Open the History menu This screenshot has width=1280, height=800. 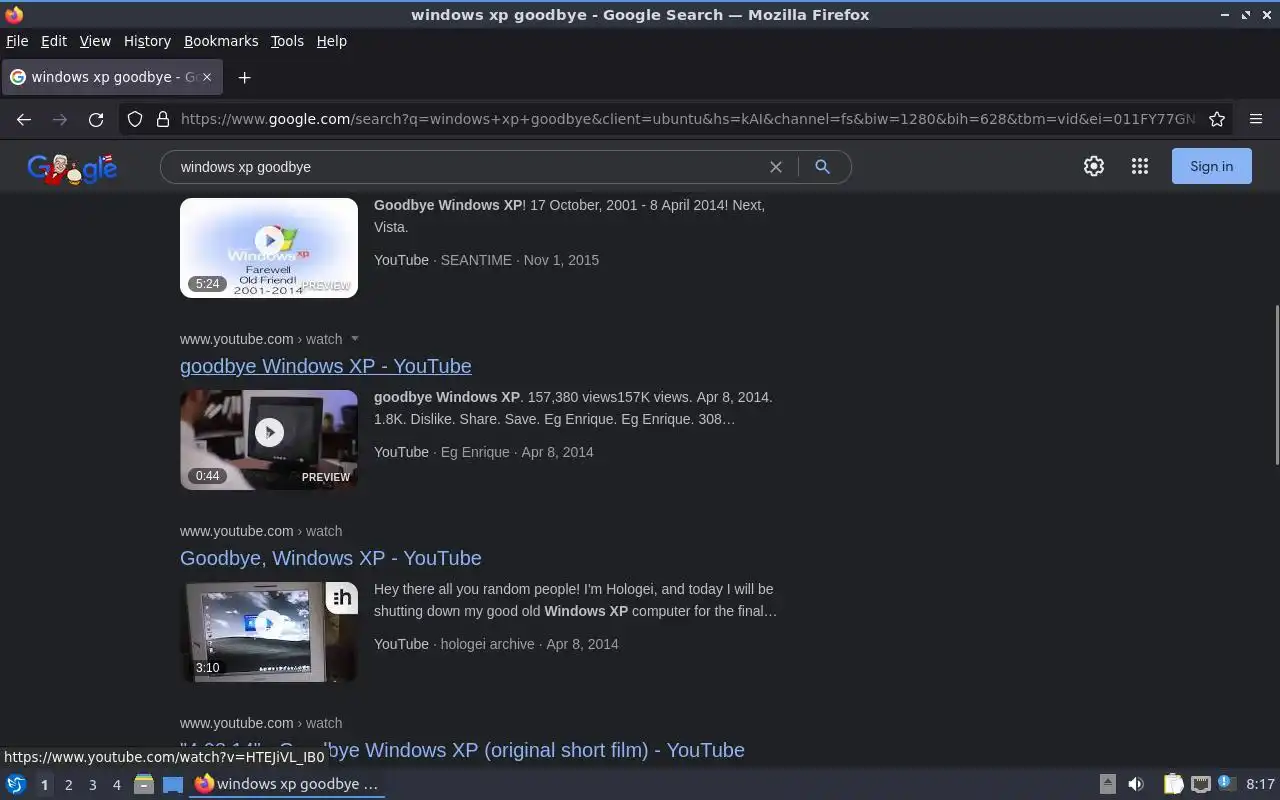pyautogui.click(x=147, y=41)
